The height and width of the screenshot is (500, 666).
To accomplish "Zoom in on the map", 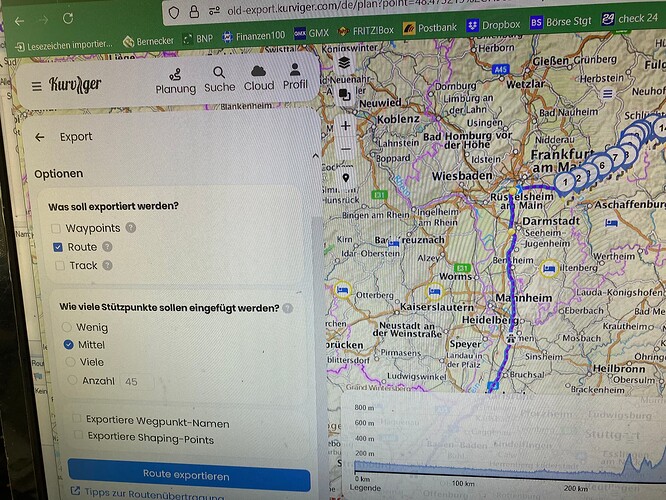I will [345, 126].
